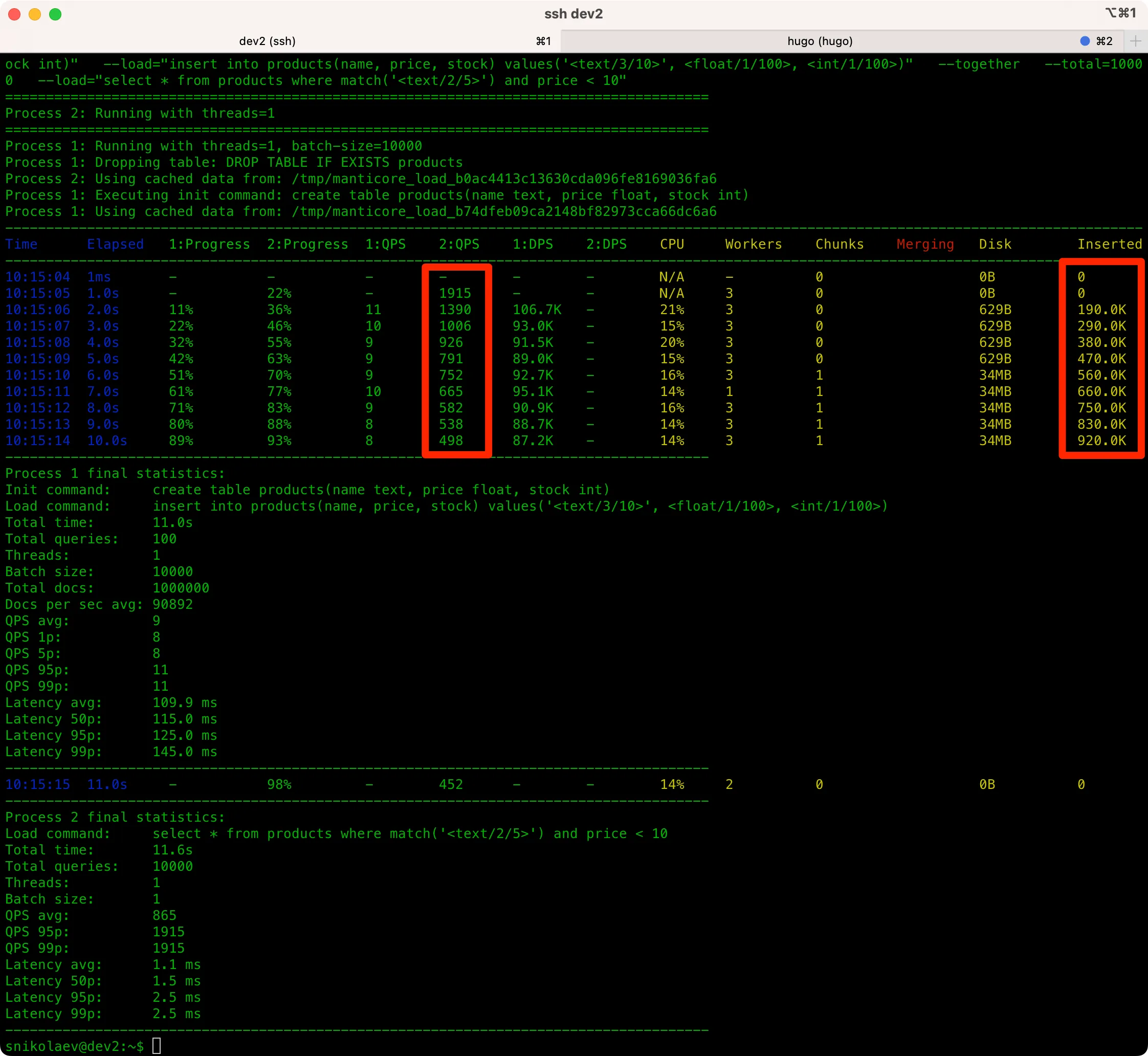
Task: Click the 'Process 2 final statistics:' line
Action: (115, 817)
